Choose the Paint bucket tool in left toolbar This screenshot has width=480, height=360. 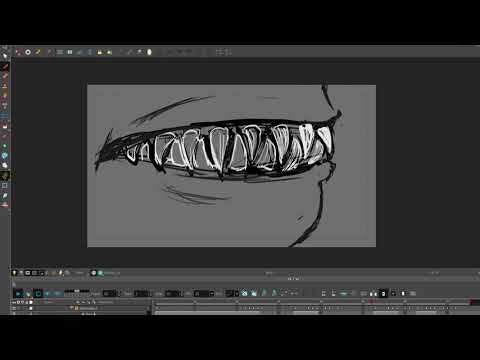[x=5, y=126]
